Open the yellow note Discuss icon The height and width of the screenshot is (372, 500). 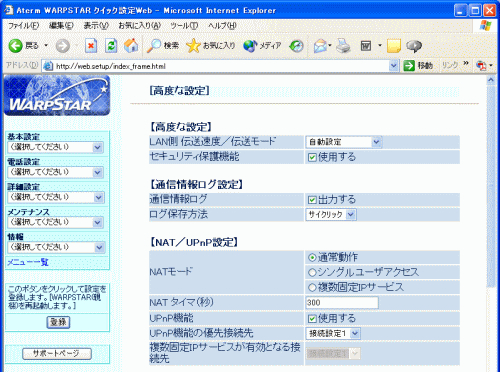click(394, 46)
